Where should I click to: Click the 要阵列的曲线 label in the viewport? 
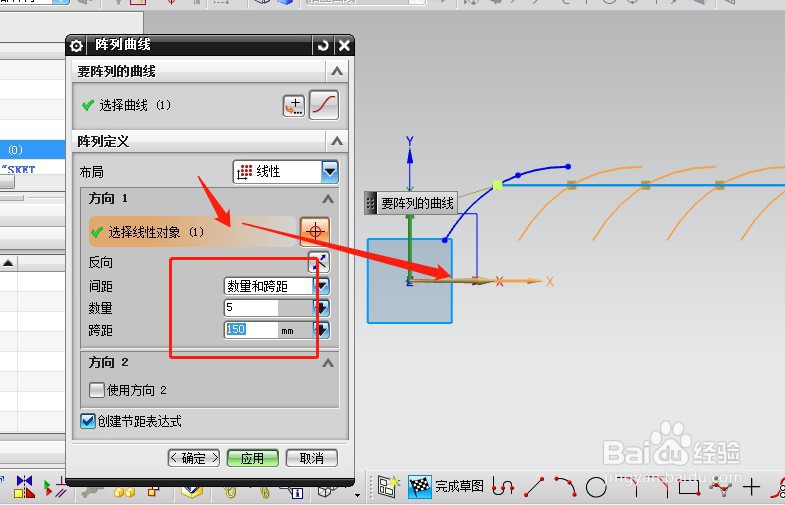(x=417, y=203)
